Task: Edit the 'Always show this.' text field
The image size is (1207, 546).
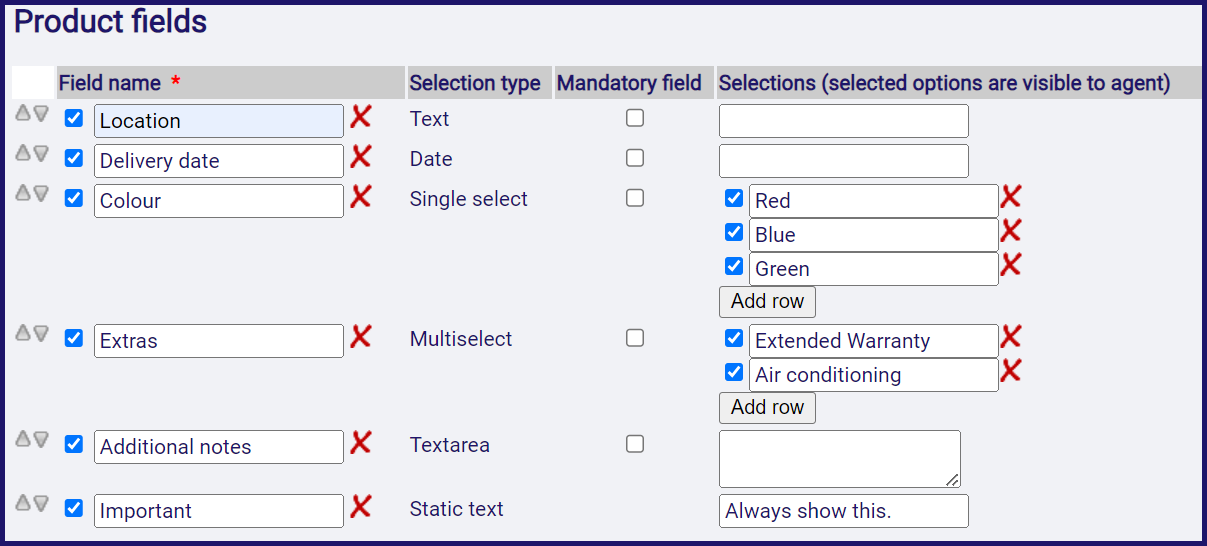Action: coord(844,511)
